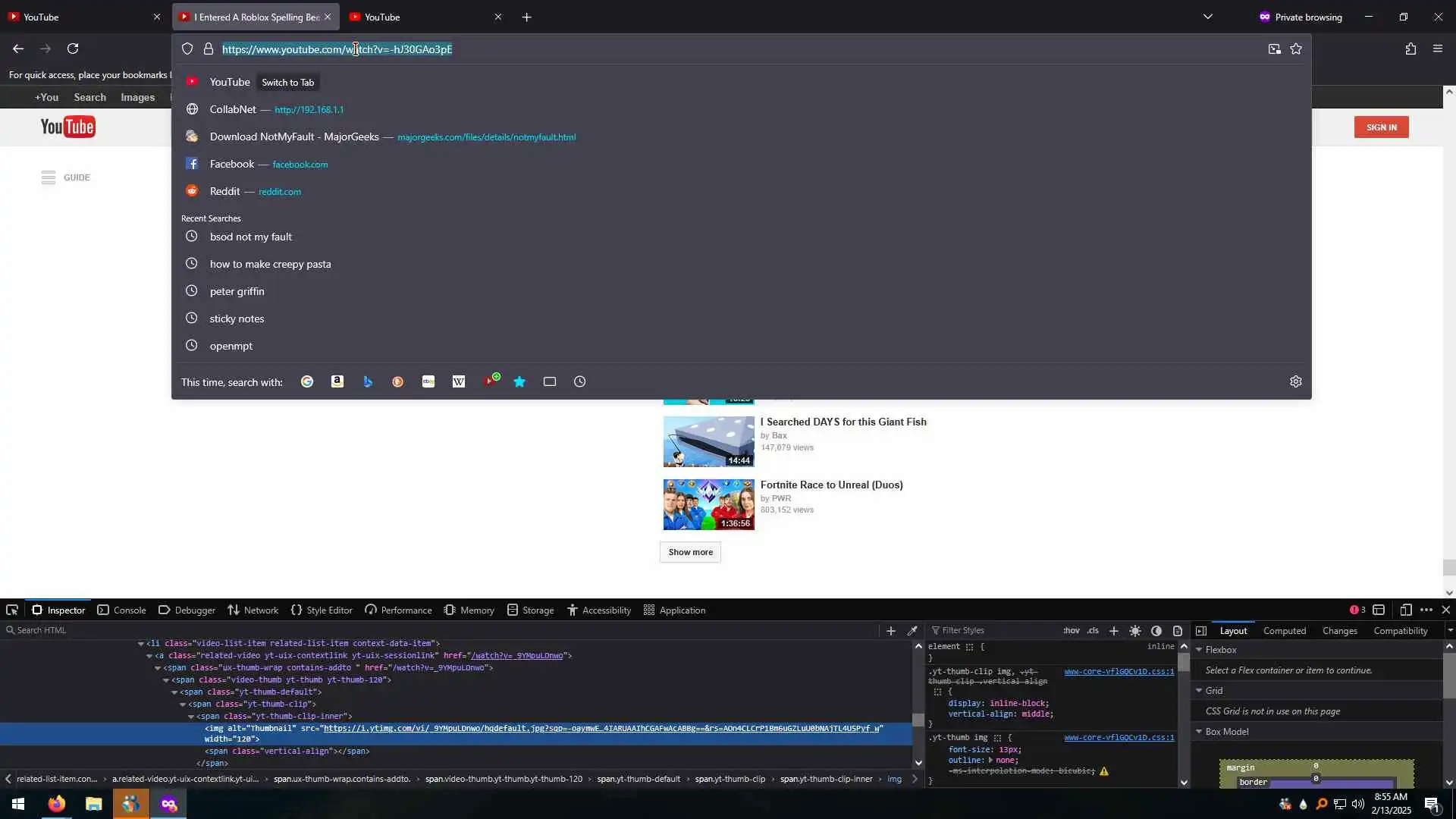Click the element picker icon in devtools

(12, 610)
